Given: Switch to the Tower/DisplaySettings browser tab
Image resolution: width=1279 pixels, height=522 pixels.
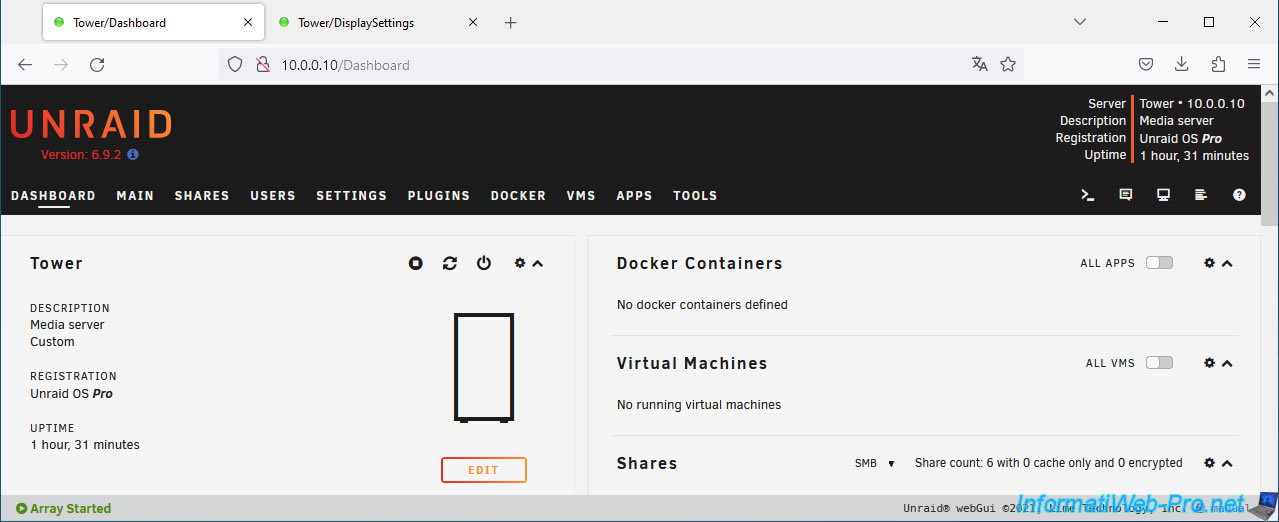Looking at the screenshot, I should 356,22.
